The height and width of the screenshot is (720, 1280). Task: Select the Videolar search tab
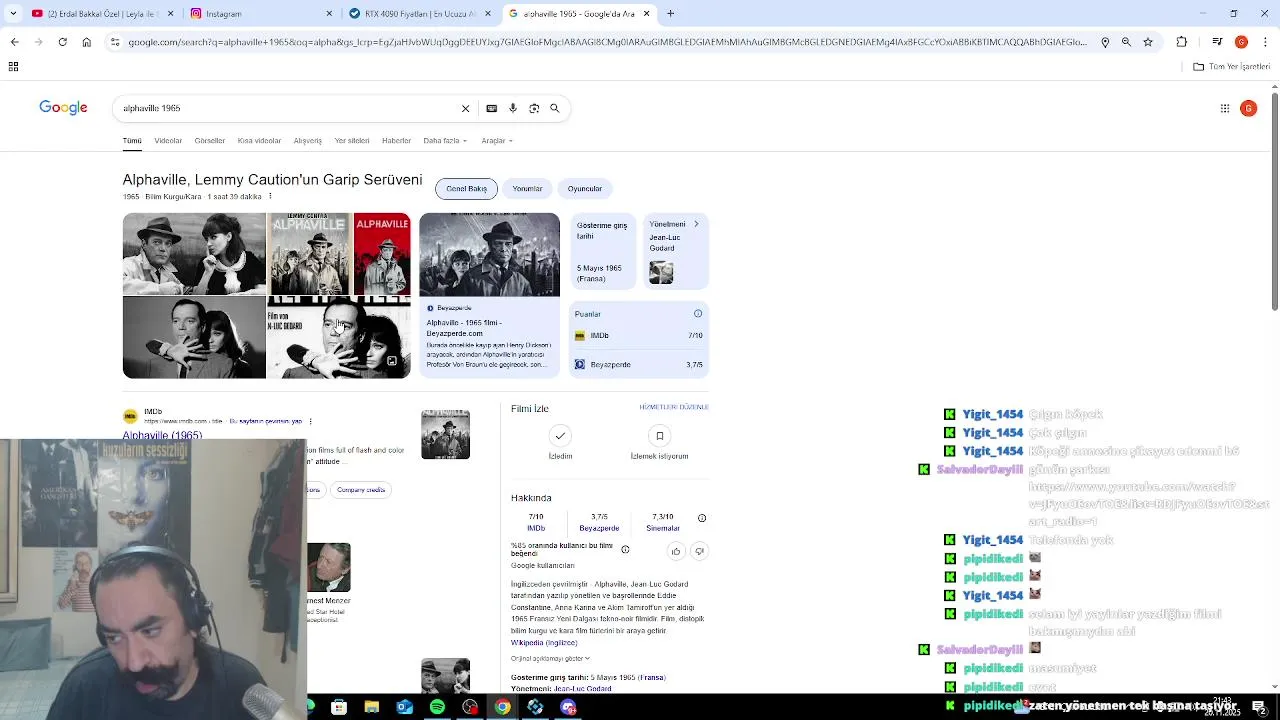(168, 141)
